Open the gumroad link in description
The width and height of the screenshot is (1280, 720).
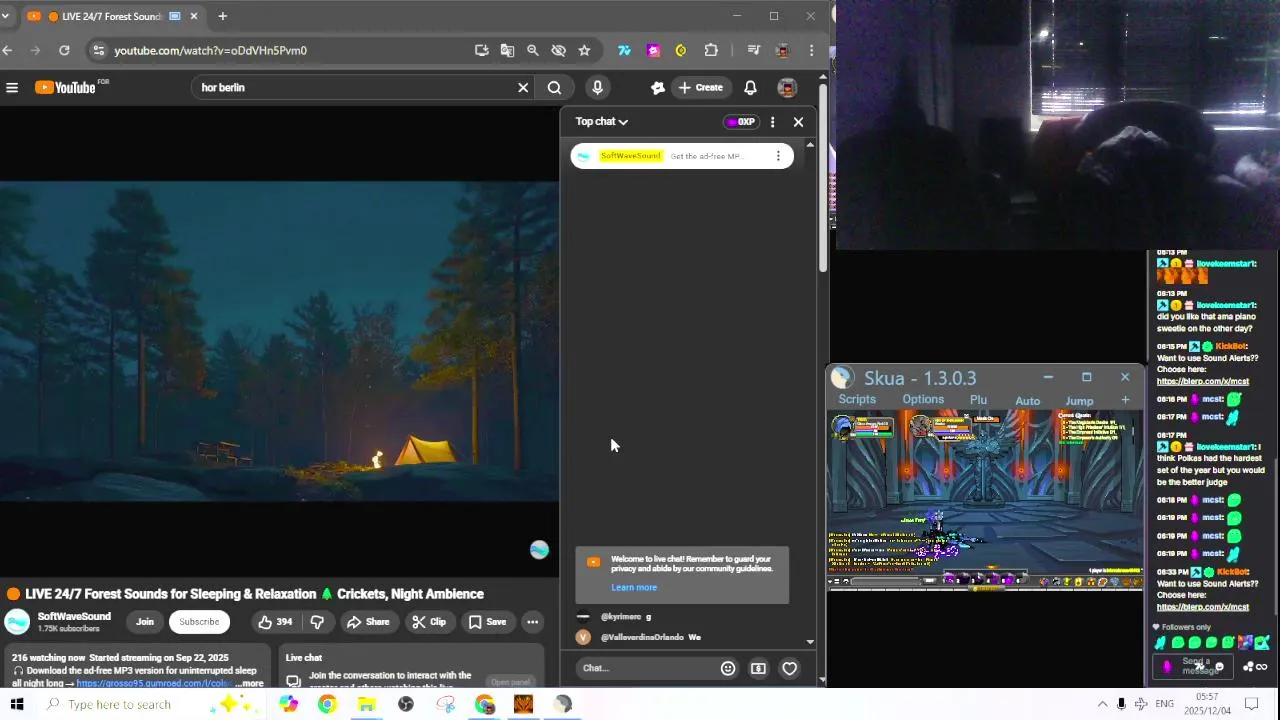[x=154, y=684]
